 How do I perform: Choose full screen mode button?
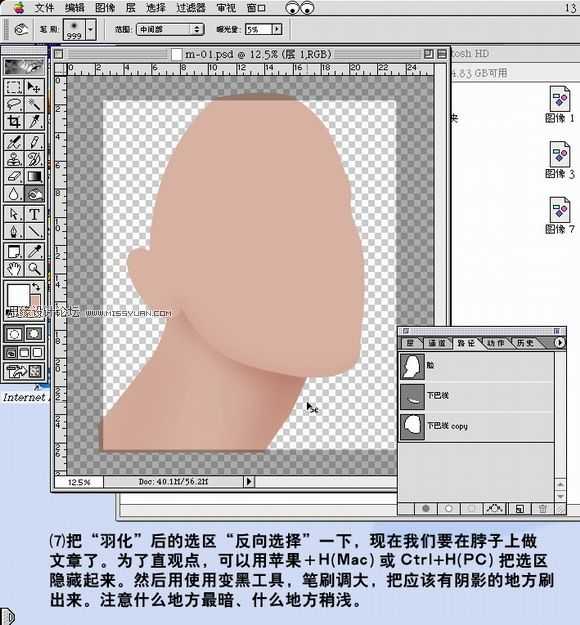coord(37,352)
